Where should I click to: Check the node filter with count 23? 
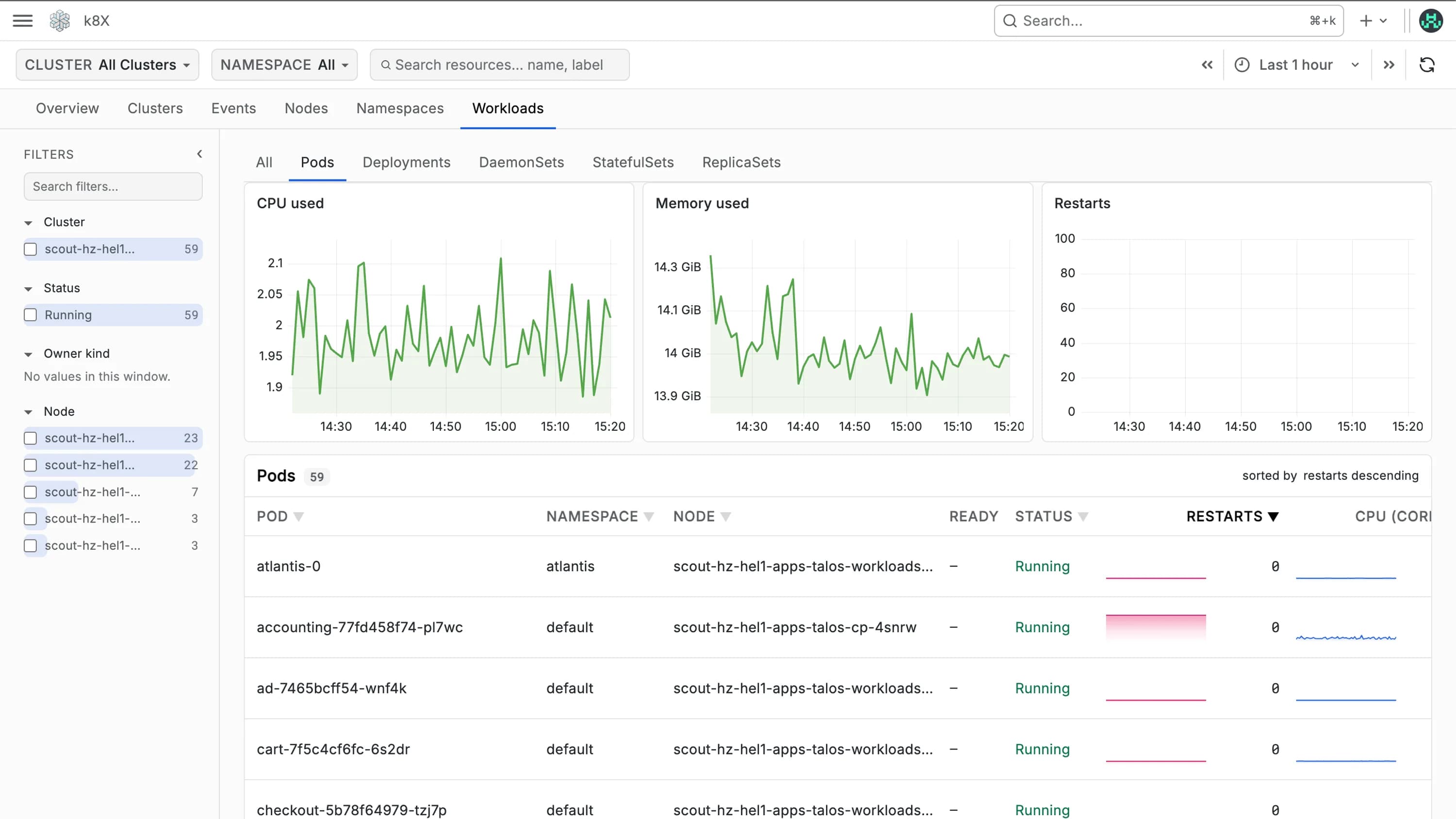pos(31,438)
